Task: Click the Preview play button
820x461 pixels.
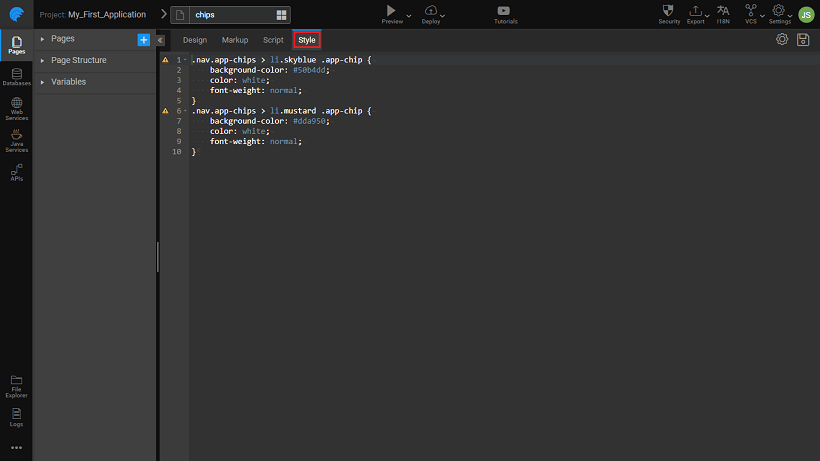Action: (x=392, y=11)
